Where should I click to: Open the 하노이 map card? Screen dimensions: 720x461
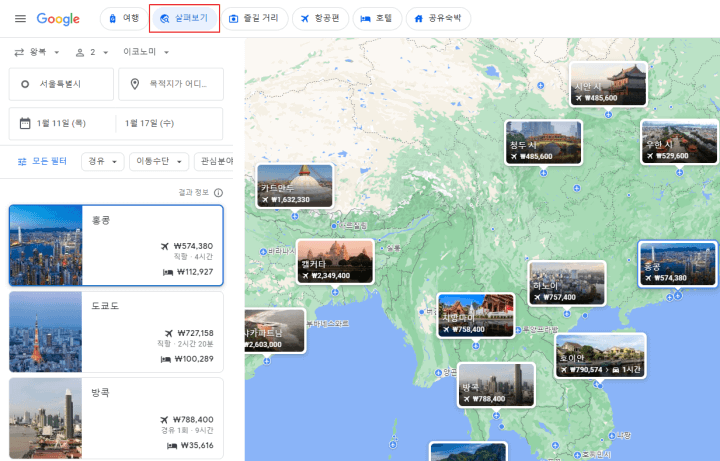567,283
